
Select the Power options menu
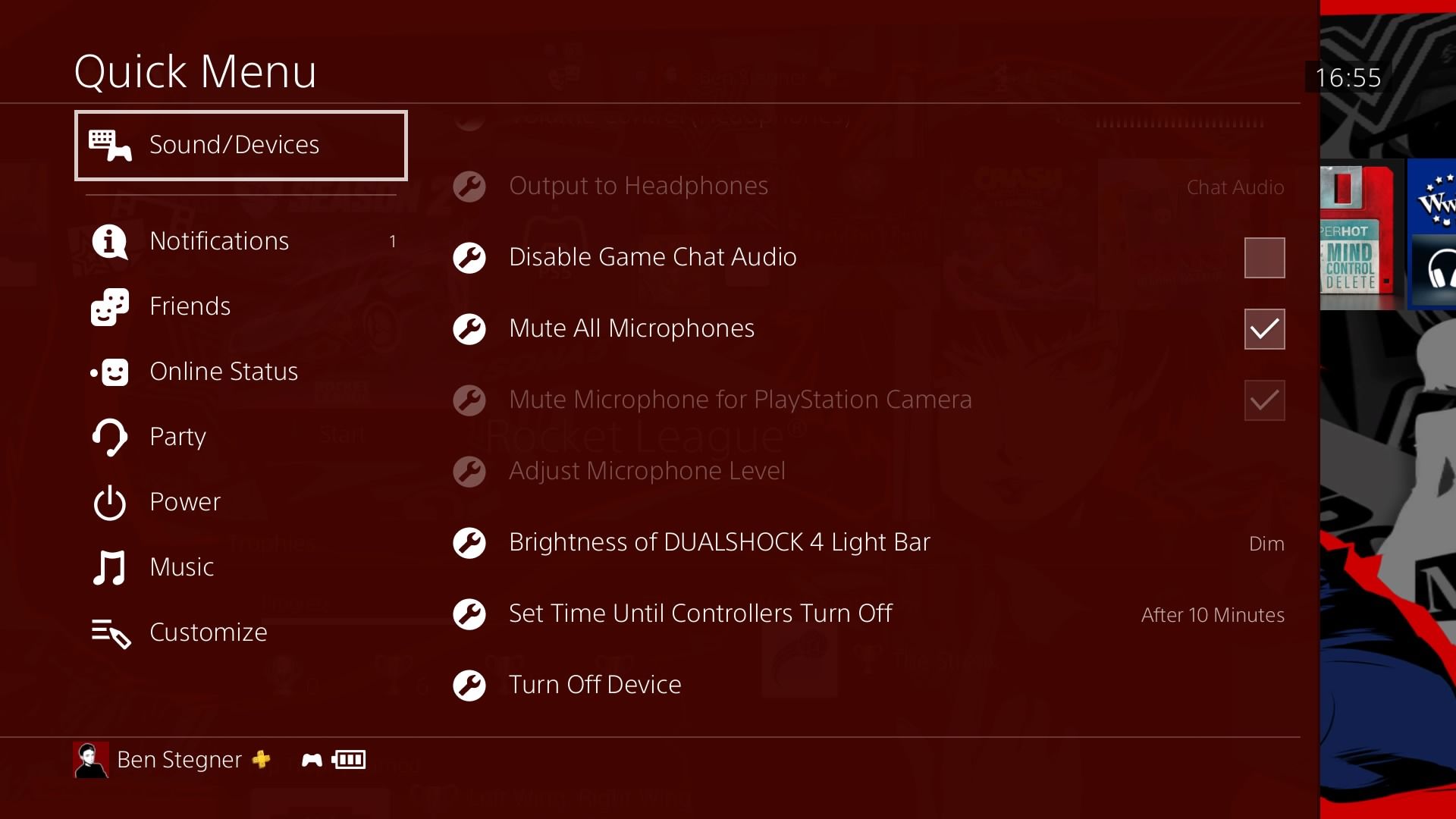[185, 501]
